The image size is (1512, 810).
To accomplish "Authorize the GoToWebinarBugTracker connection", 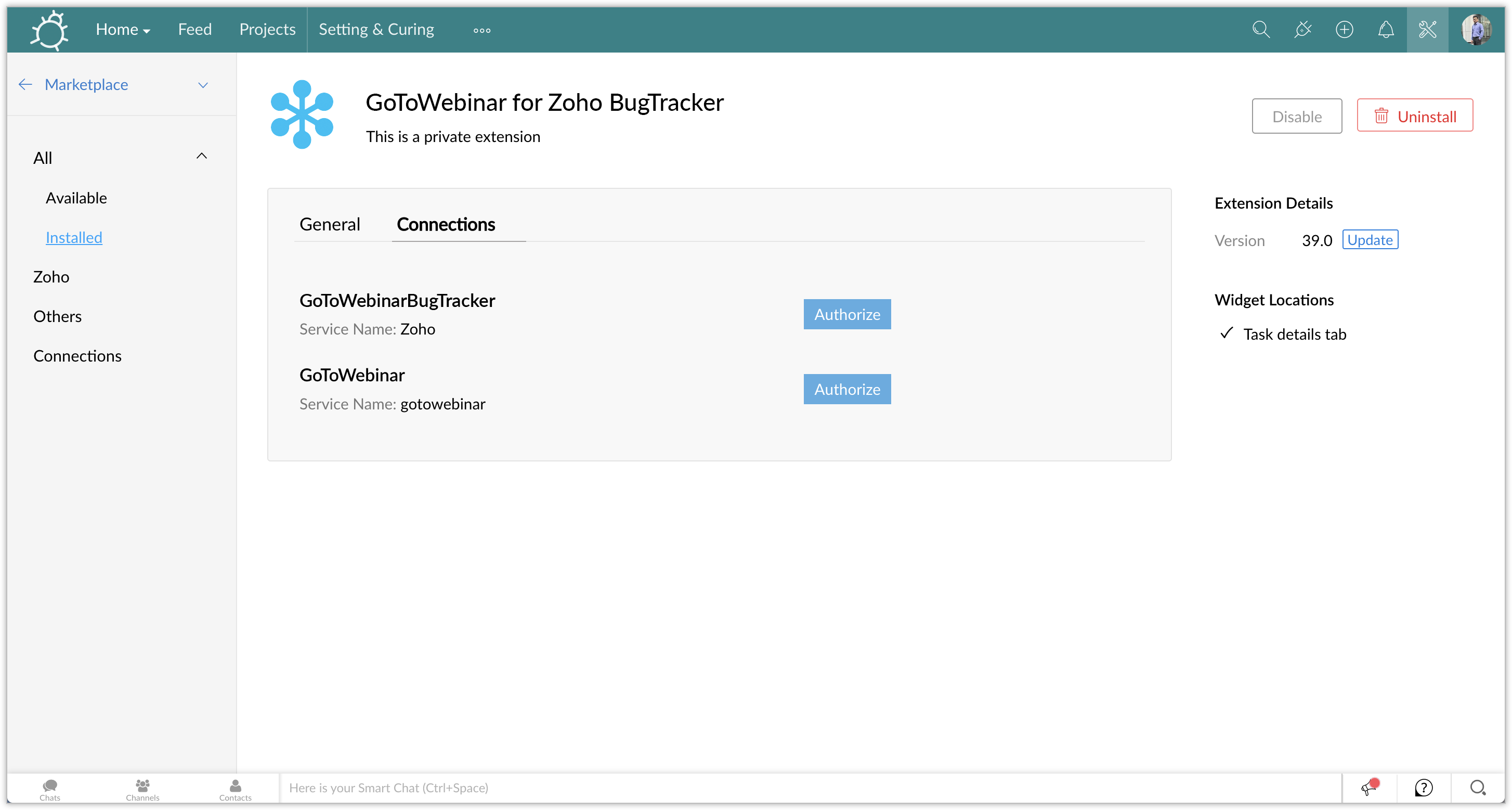I will pyautogui.click(x=847, y=314).
